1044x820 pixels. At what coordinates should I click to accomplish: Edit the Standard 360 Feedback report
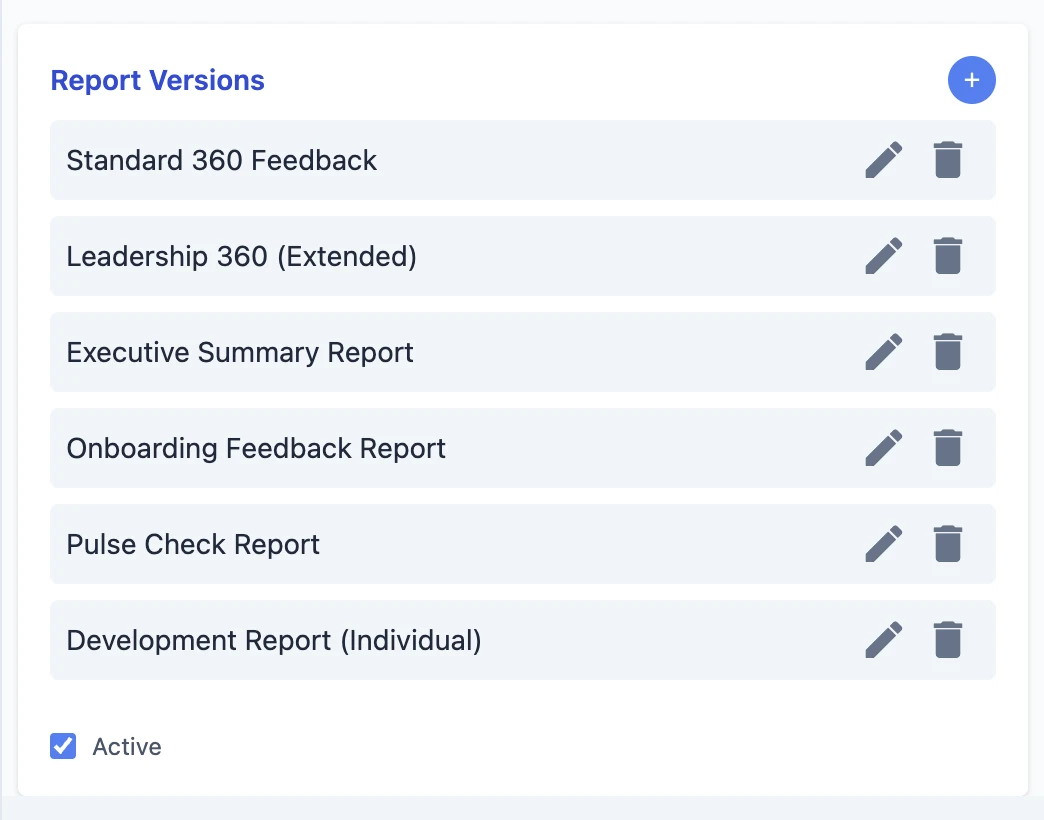click(x=883, y=160)
